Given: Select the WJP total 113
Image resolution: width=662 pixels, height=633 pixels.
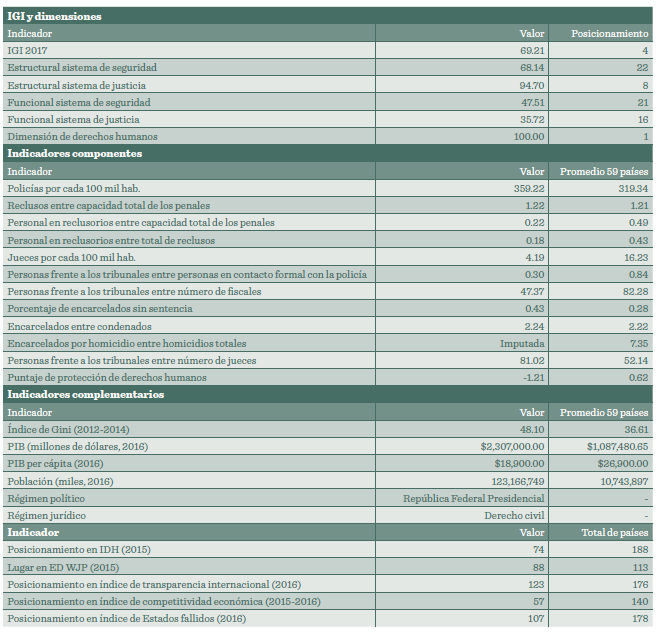Looking at the screenshot, I should 640,568.
